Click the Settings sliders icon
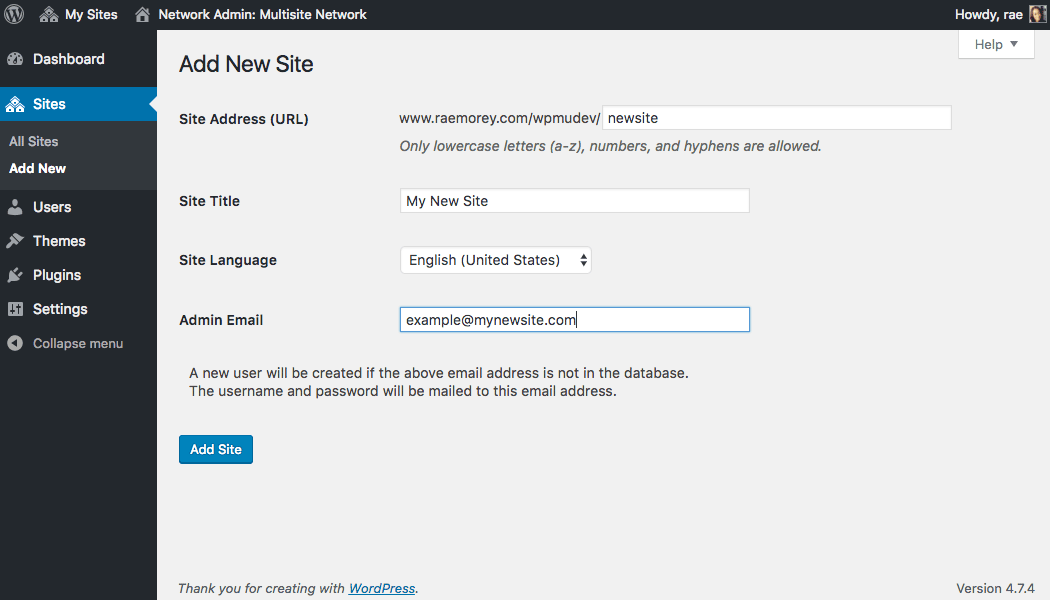Viewport: 1050px width, 600px height. (x=15, y=309)
